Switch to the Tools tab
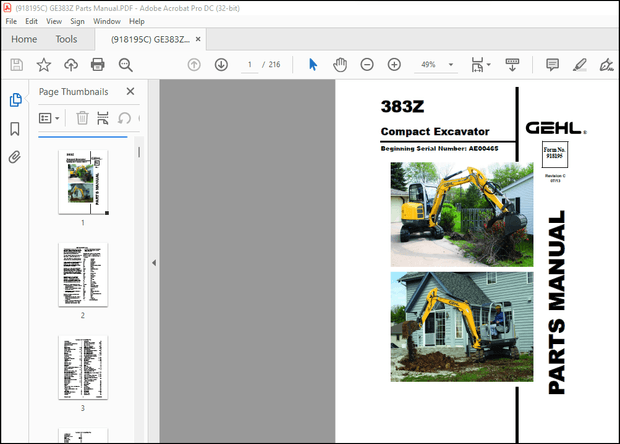The height and width of the screenshot is (444, 620). pyautogui.click(x=66, y=39)
